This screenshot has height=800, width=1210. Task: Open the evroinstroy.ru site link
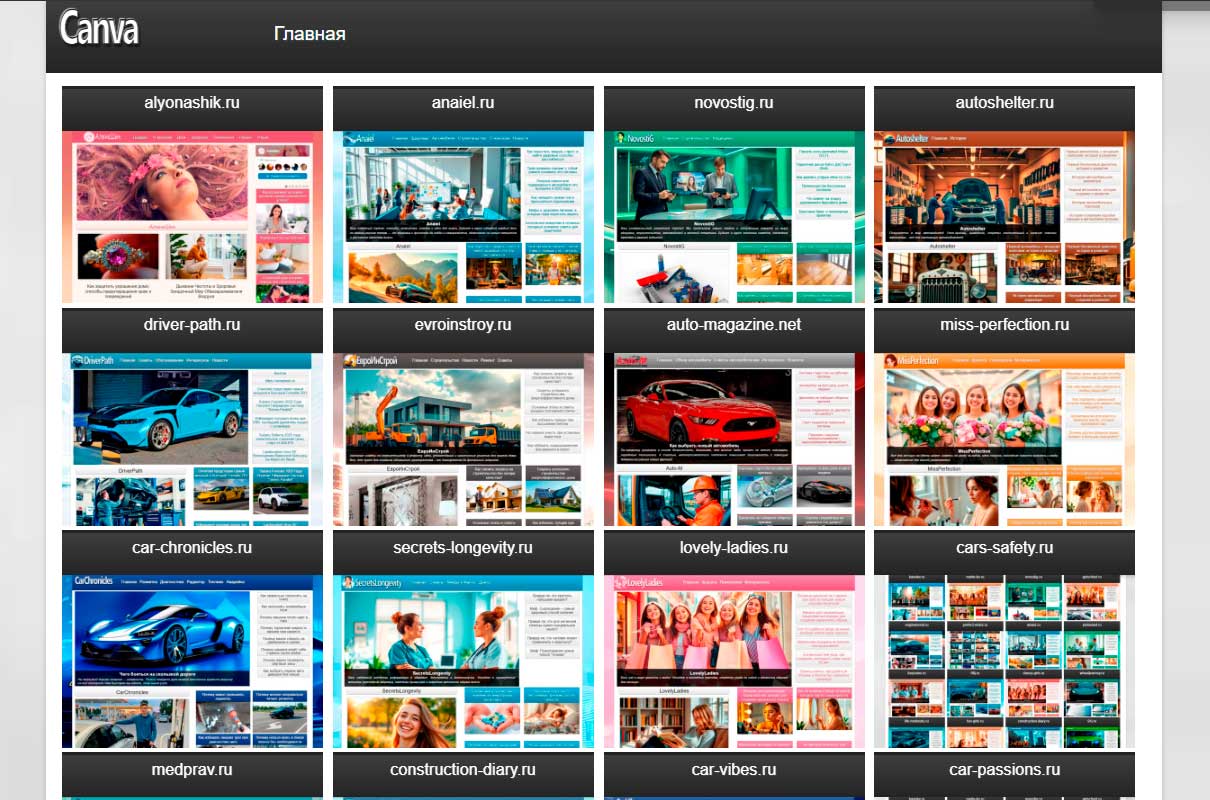tap(462, 325)
